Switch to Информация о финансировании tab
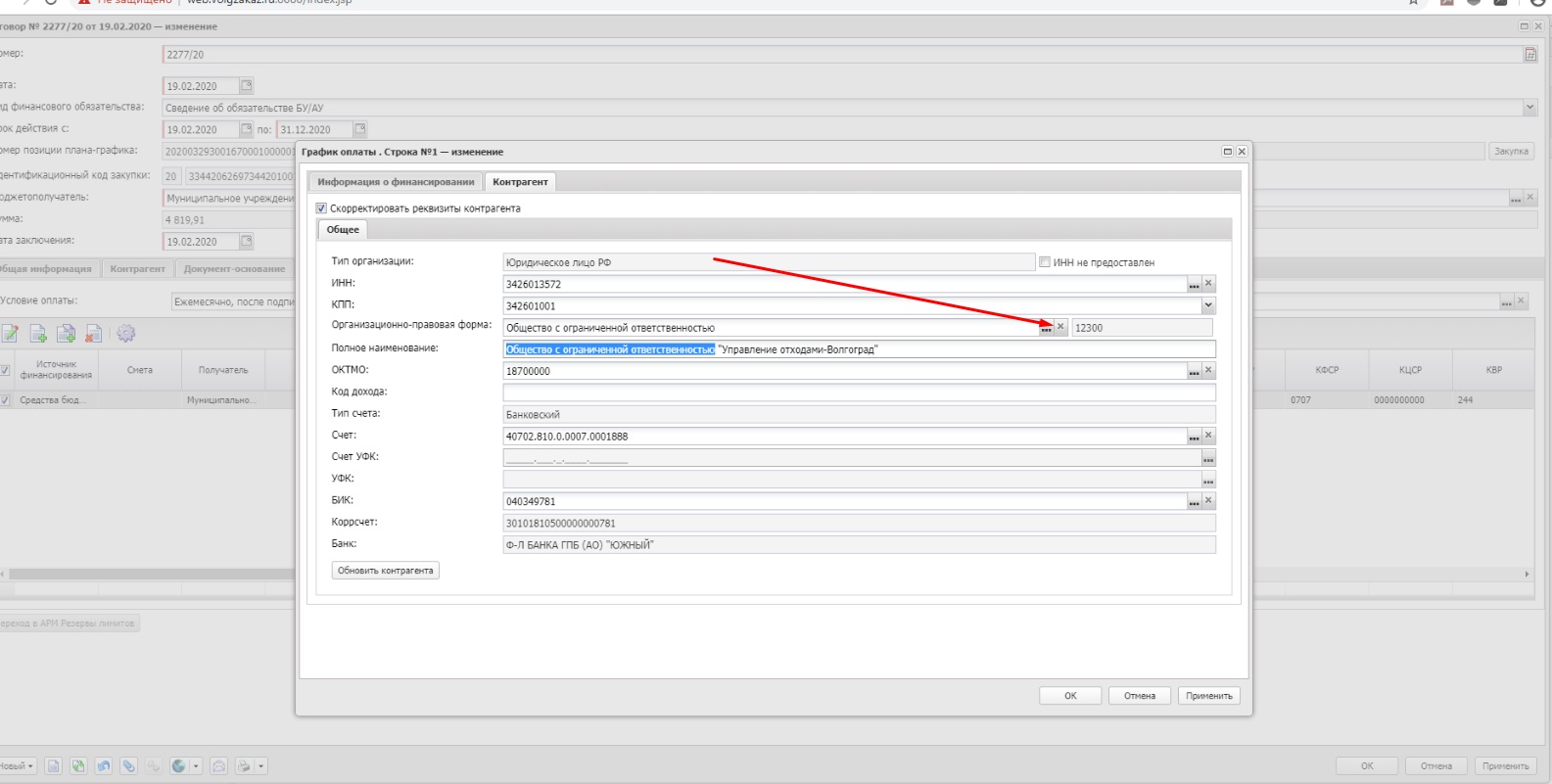Screen dimensions: 1552x784 tap(396, 182)
